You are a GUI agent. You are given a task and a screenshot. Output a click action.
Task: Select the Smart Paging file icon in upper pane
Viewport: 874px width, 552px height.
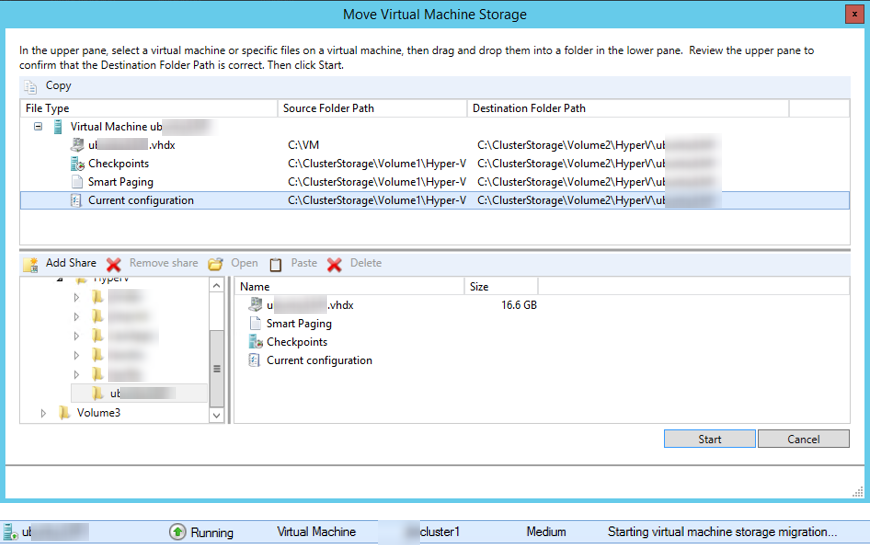[x=77, y=182]
